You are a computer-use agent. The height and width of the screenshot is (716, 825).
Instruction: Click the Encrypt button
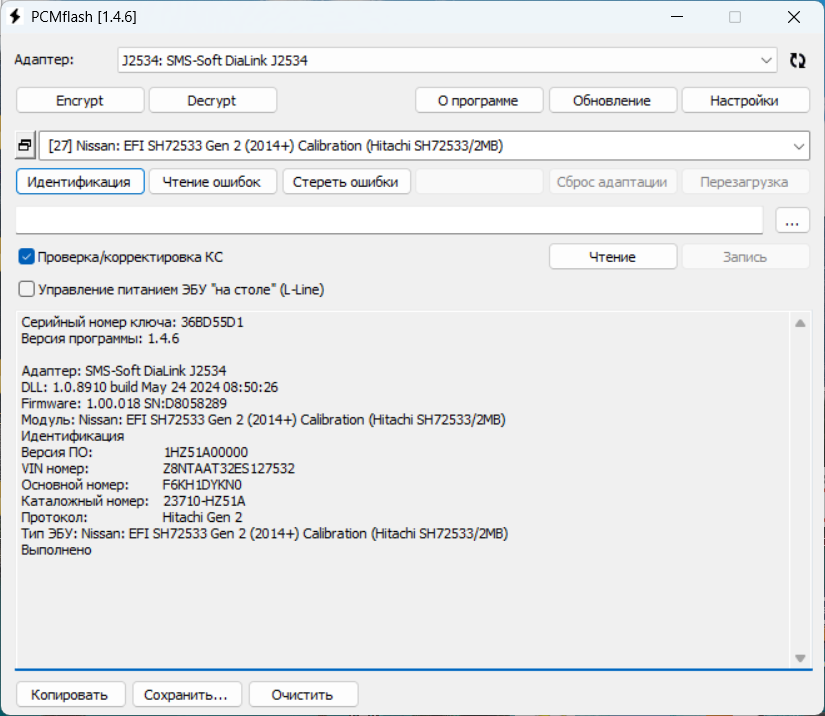point(80,100)
